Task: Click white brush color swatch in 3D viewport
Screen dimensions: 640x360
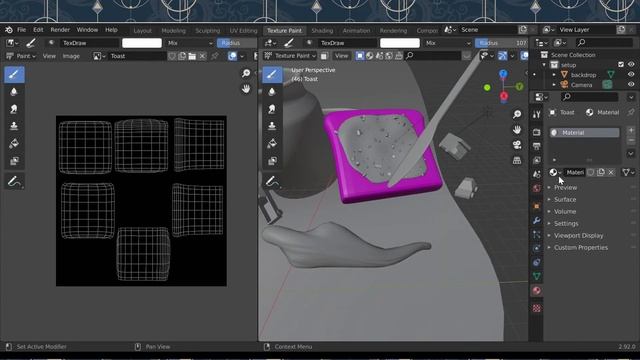Action: pos(400,43)
